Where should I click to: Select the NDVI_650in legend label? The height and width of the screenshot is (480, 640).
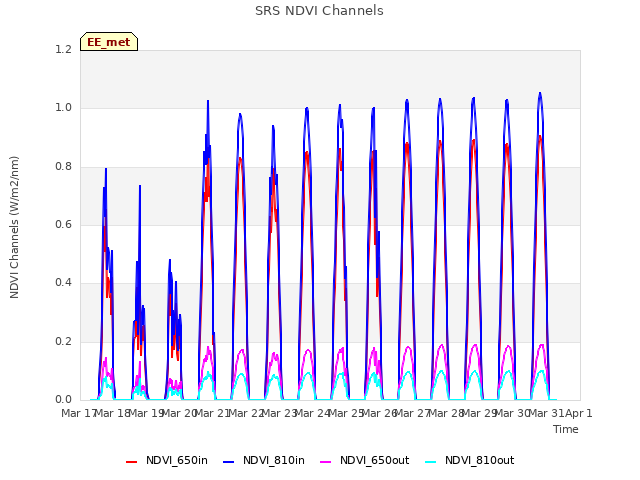click(177, 460)
